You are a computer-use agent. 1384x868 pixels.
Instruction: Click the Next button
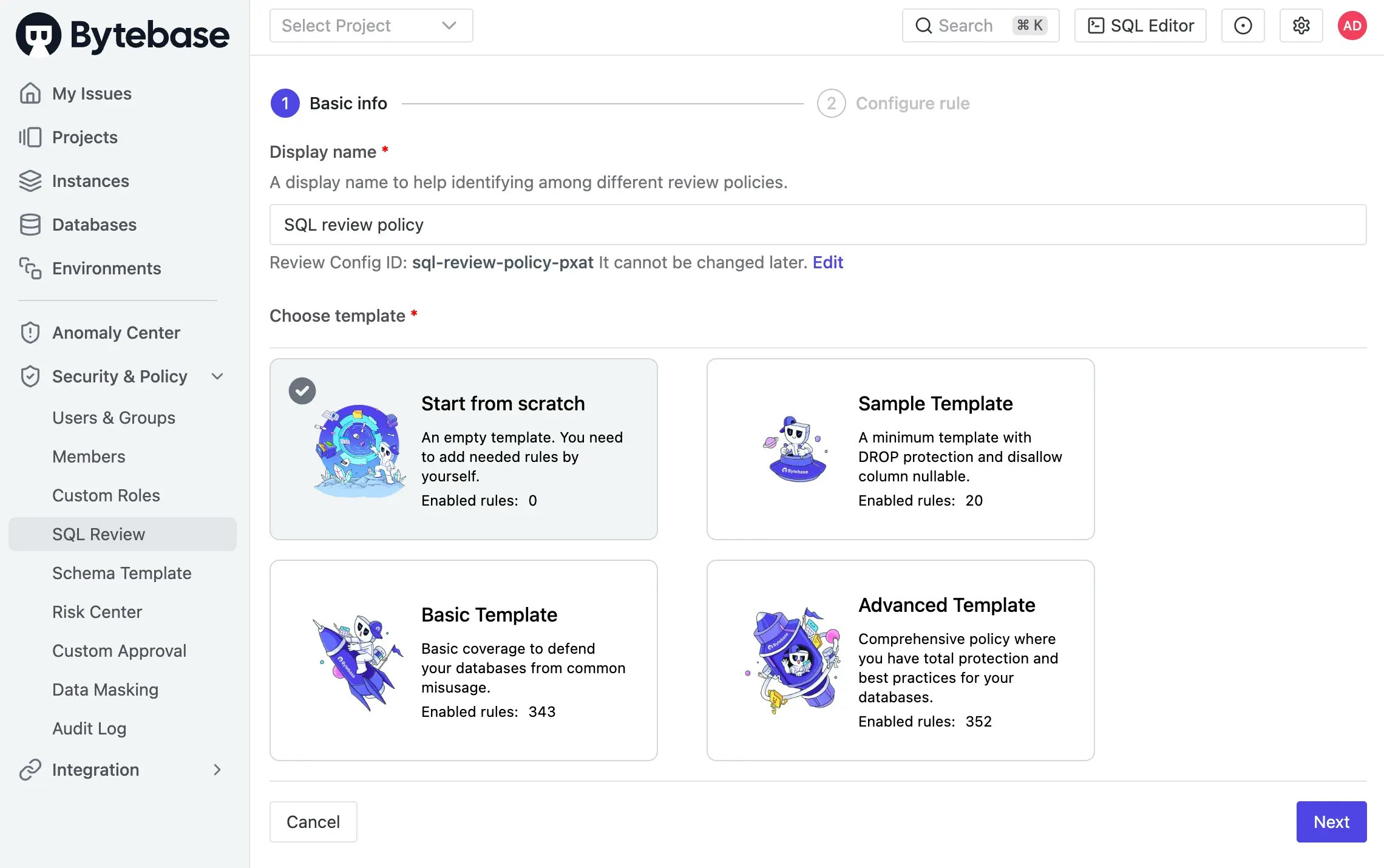[x=1331, y=822]
